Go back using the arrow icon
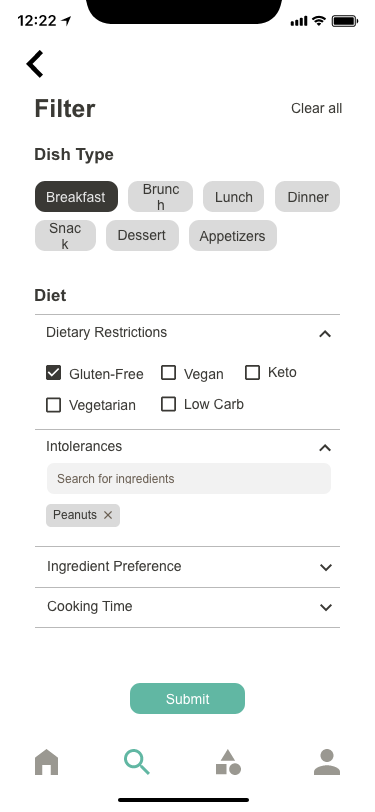Image resolution: width=375 pixels, height=812 pixels. [x=35, y=64]
